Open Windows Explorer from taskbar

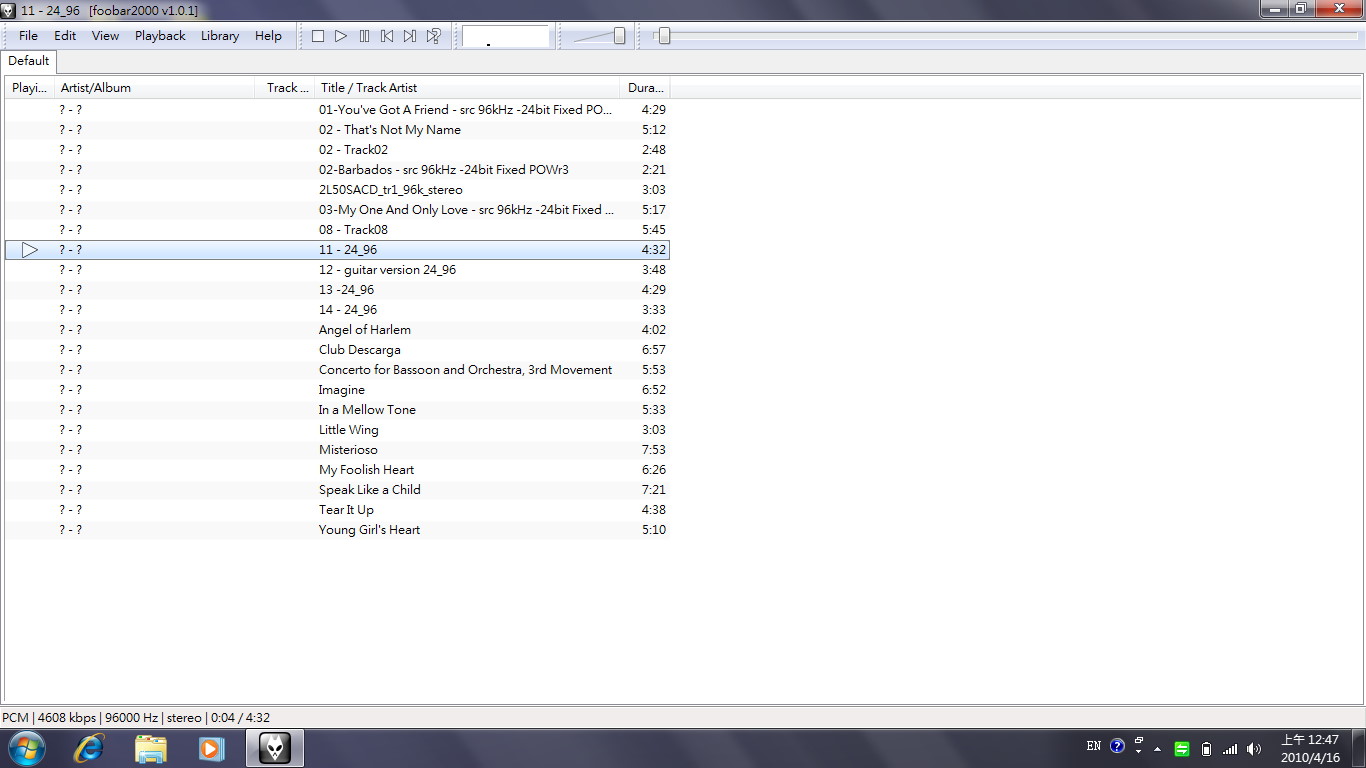(x=151, y=748)
